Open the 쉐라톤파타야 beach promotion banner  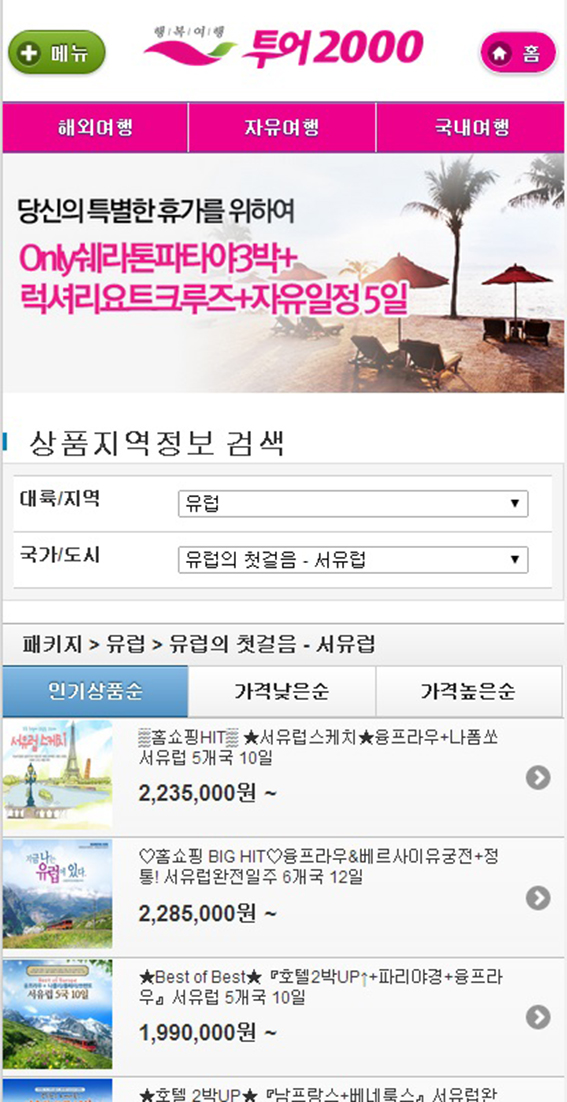(x=283, y=273)
